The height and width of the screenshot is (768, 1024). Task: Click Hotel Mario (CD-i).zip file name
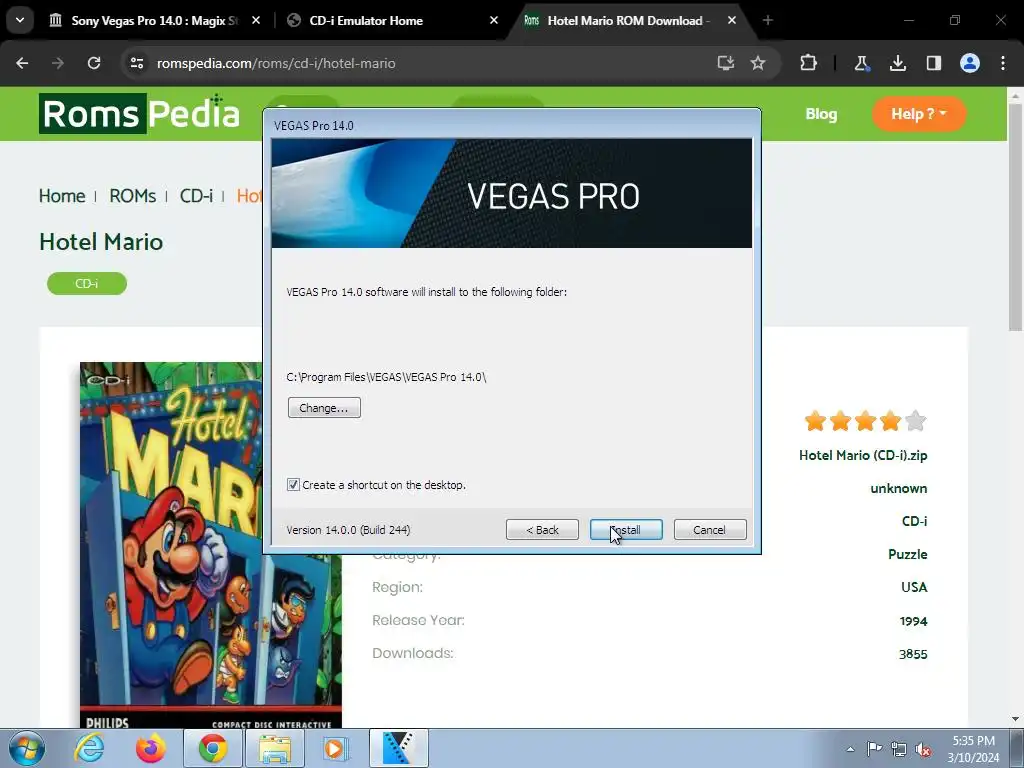863,455
